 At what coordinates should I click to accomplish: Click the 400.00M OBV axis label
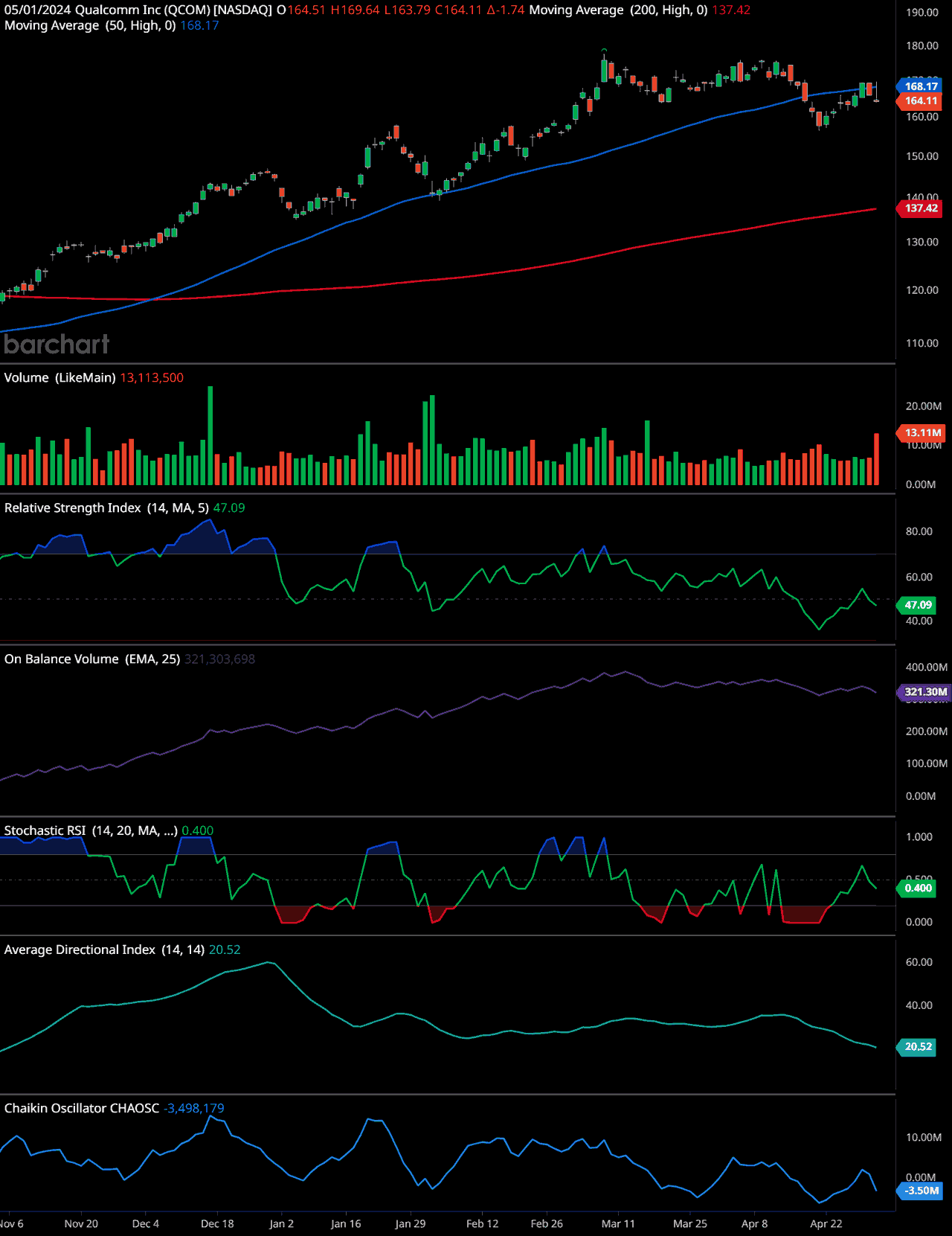point(927,667)
